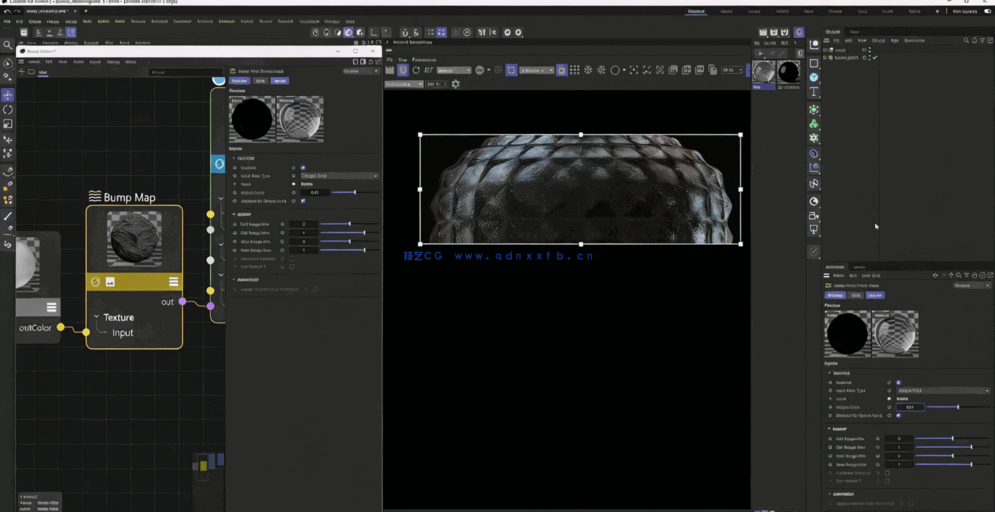Screen dimensions: 995x512
Task: Click the back arrow in Attributes manager
Action: [935, 275]
